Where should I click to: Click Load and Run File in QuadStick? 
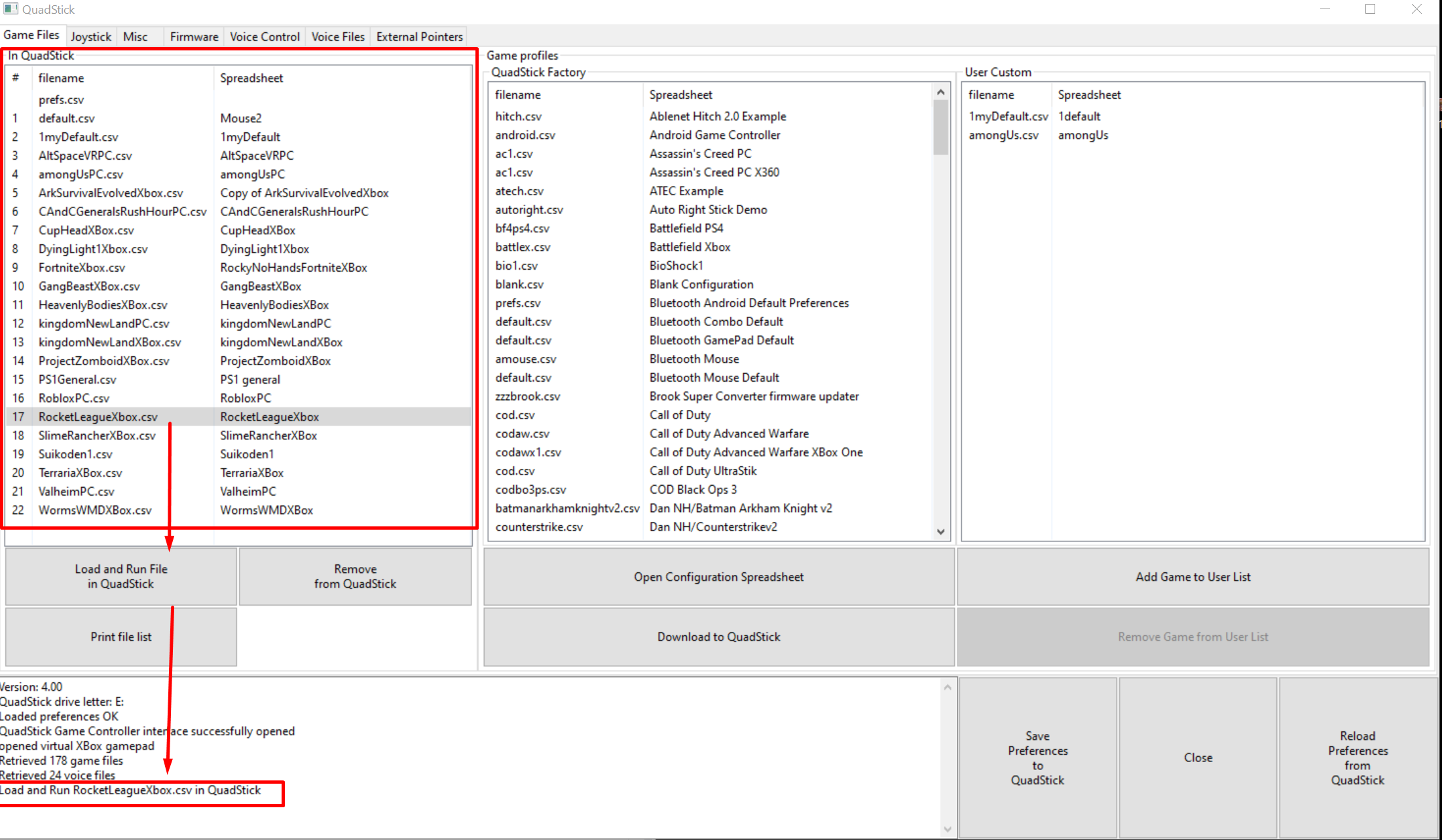point(121,576)
